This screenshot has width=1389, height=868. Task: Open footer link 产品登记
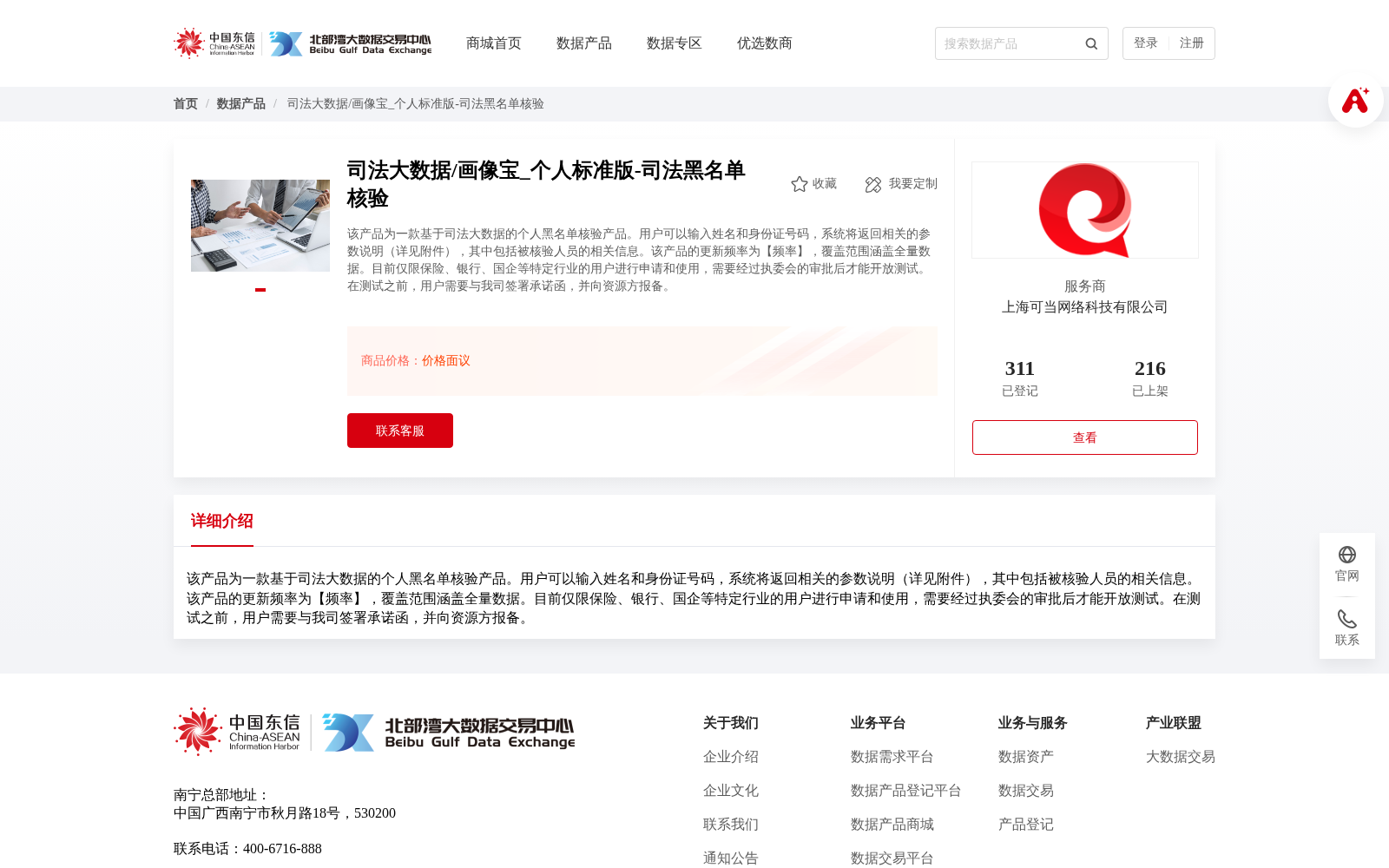1026,825
